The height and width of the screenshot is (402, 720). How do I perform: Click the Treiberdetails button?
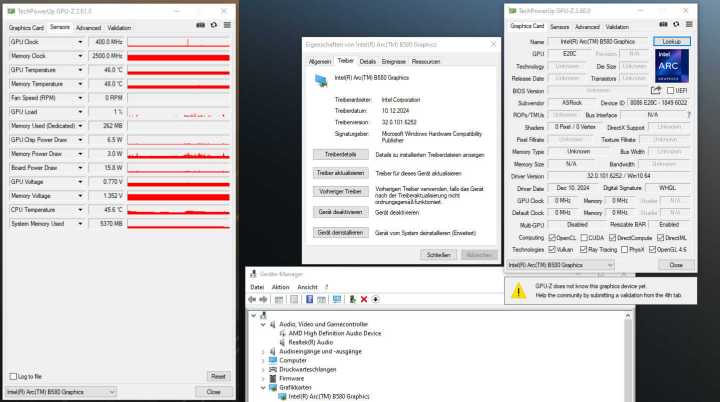tap(340, 154)
